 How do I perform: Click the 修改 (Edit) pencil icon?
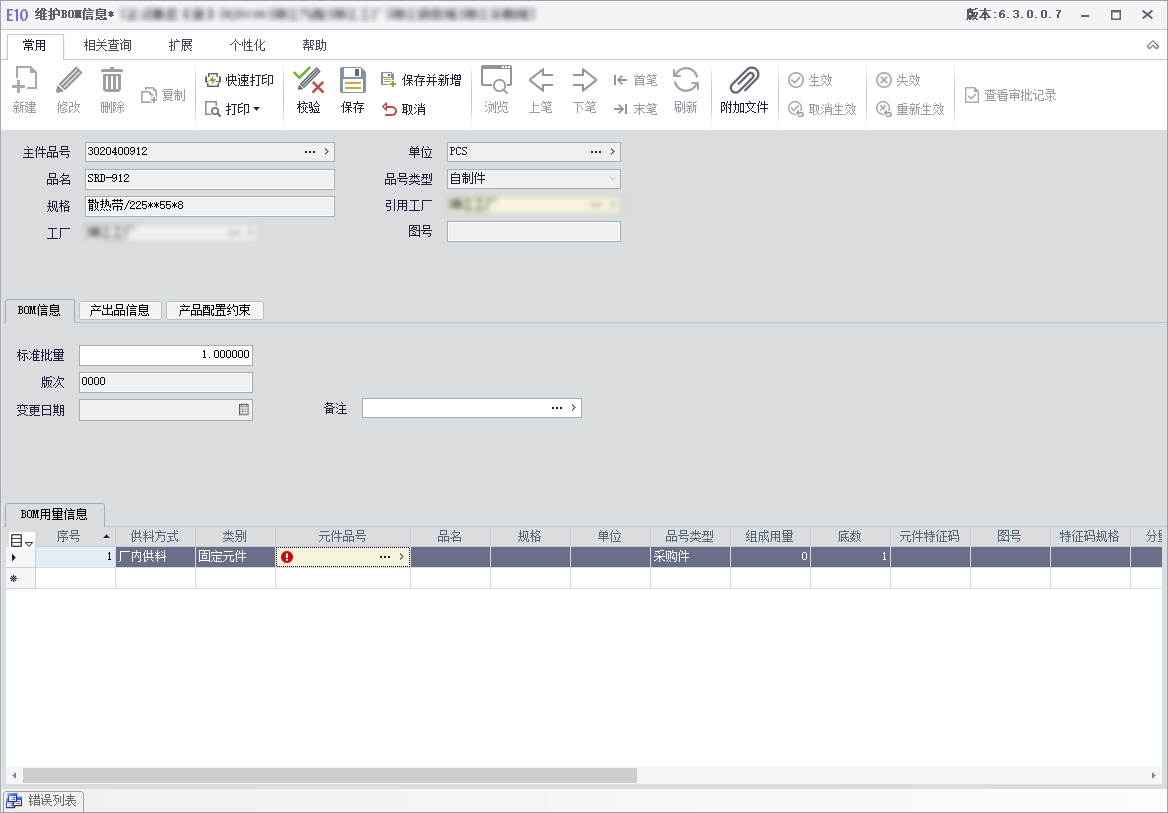click(69, 89)
